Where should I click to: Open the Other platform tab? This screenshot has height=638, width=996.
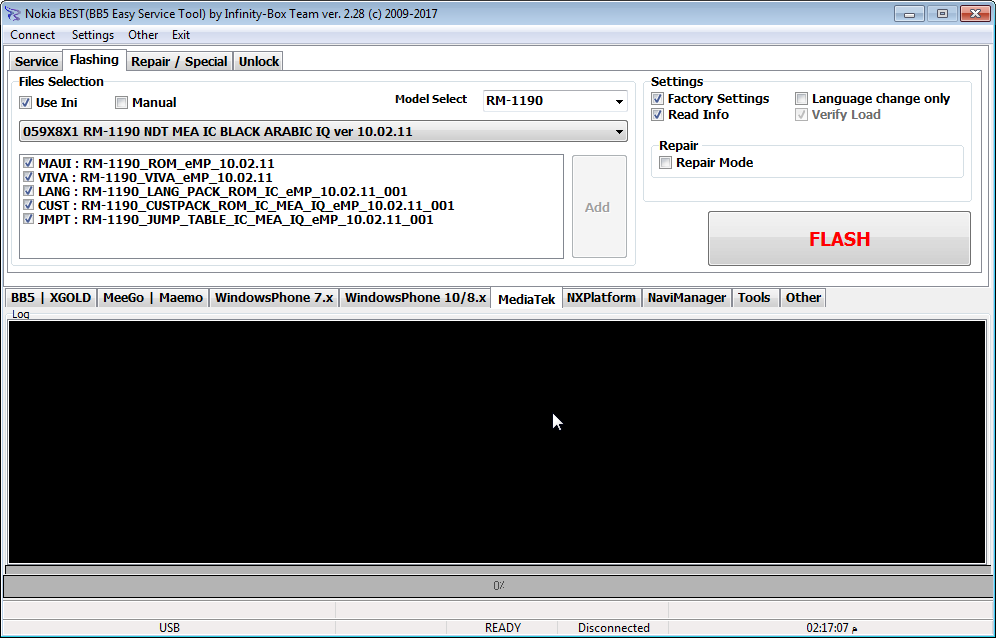(x=803, y=297)
